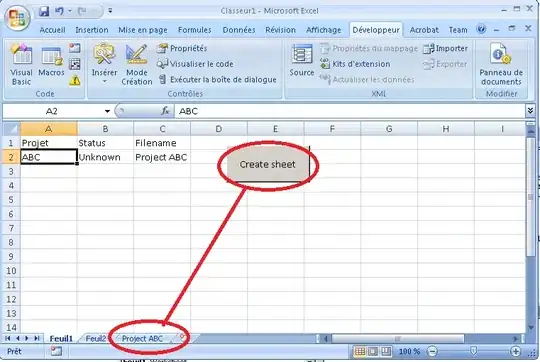
Task: Open the XML Source pane
Action: point(302,60)
